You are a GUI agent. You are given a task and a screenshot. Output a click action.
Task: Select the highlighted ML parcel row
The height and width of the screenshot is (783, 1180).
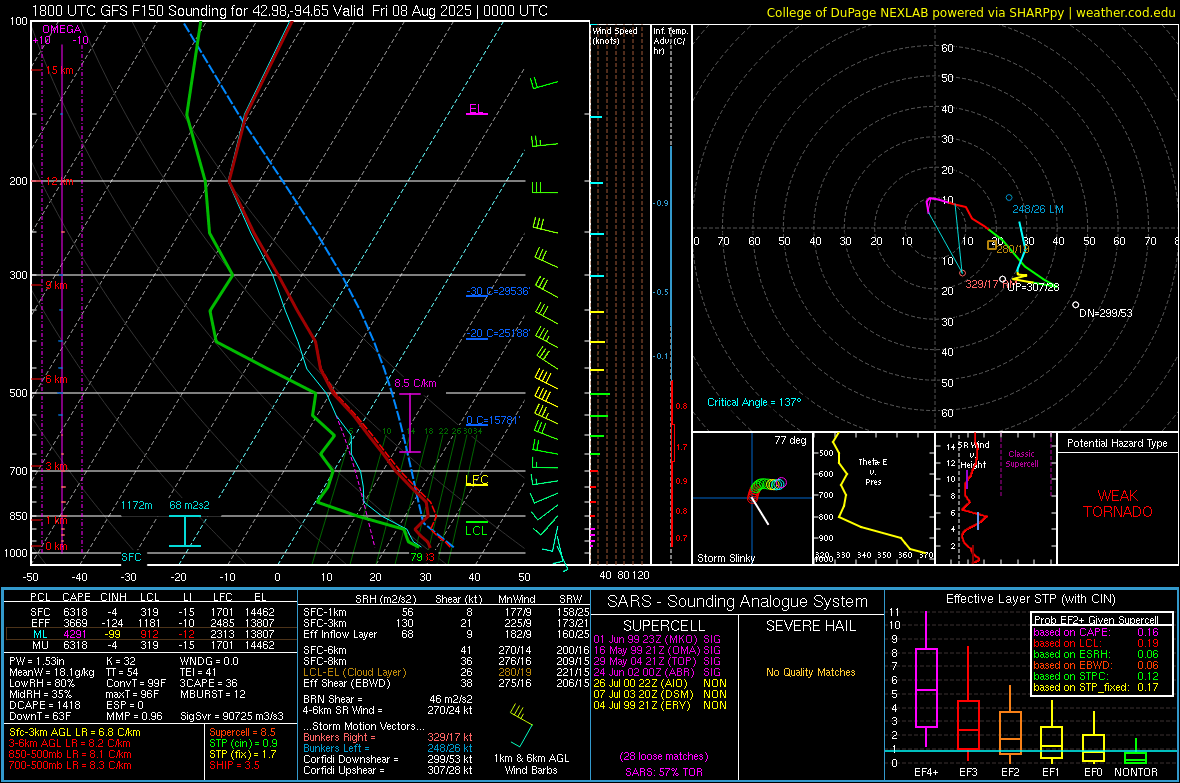point(151,634)
